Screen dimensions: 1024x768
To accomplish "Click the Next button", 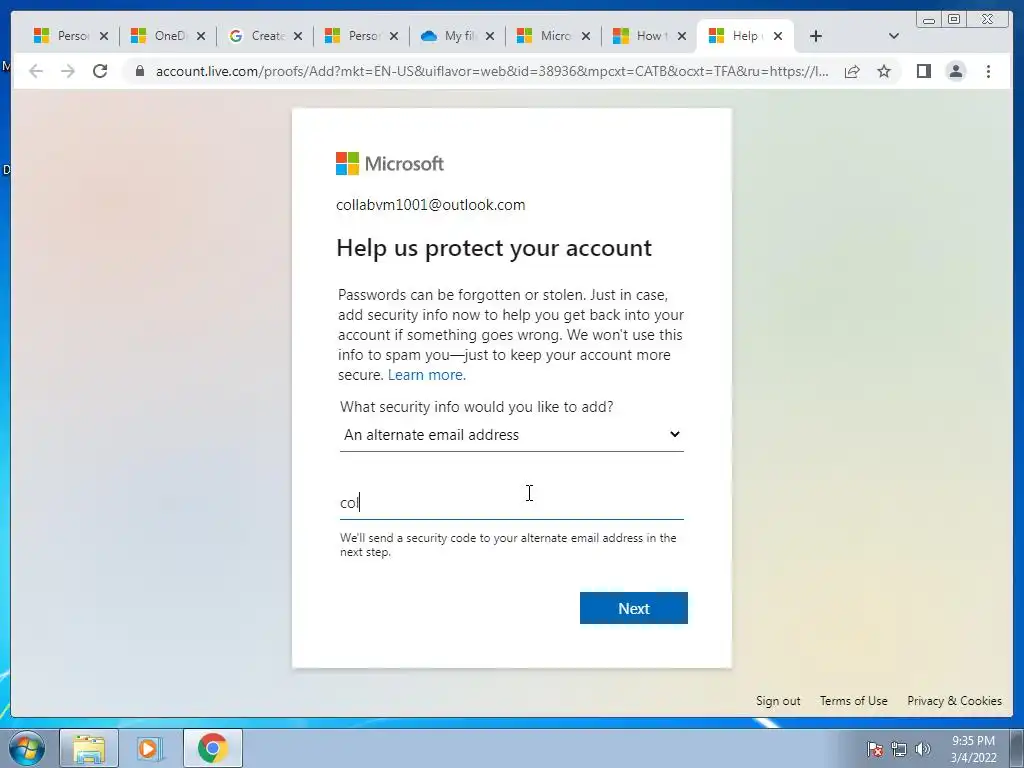I will (633, 608).
